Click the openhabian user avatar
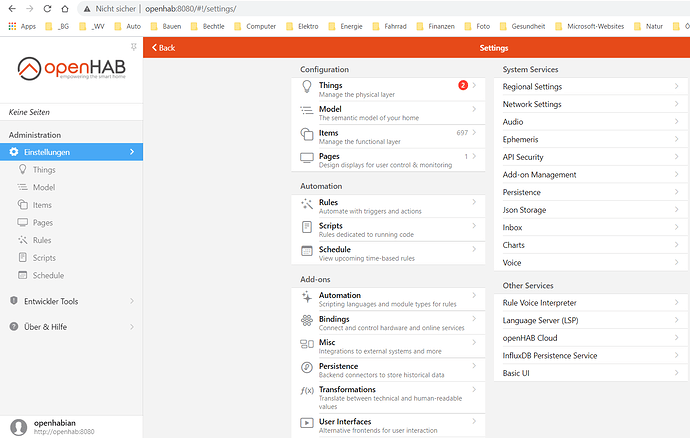The width and height of the screenshot is (690, 438). tap(18, 427)
